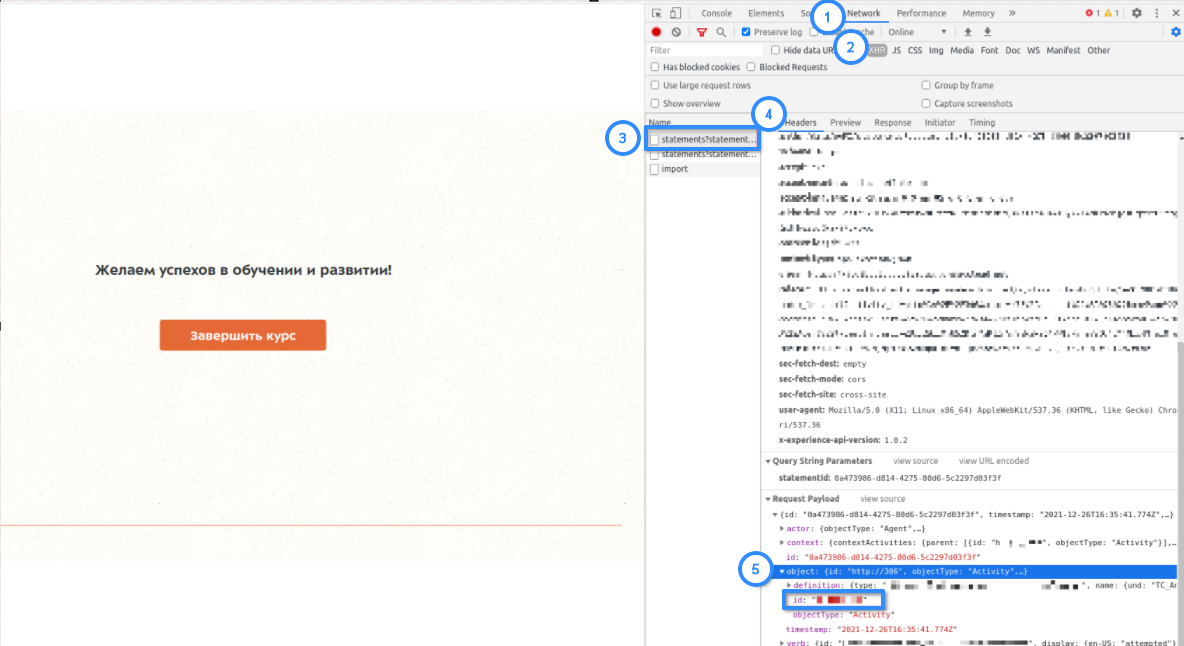Filter requests by Doc type

[1013, 50]
